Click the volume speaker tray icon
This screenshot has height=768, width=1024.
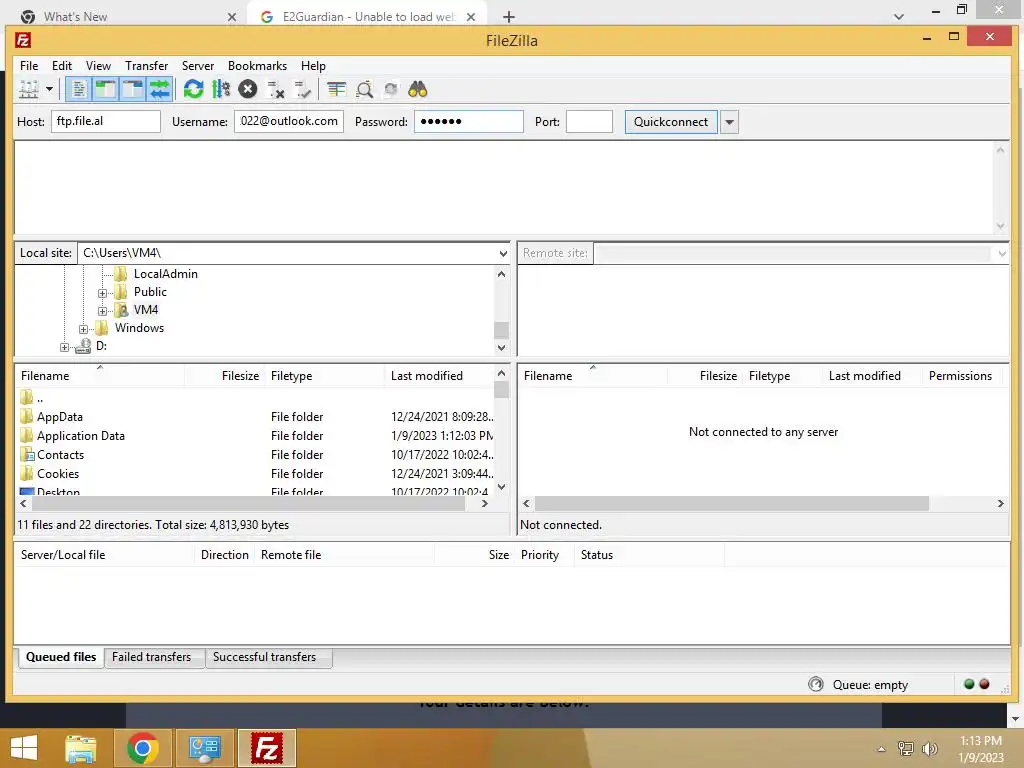click(x=930, y=749)
